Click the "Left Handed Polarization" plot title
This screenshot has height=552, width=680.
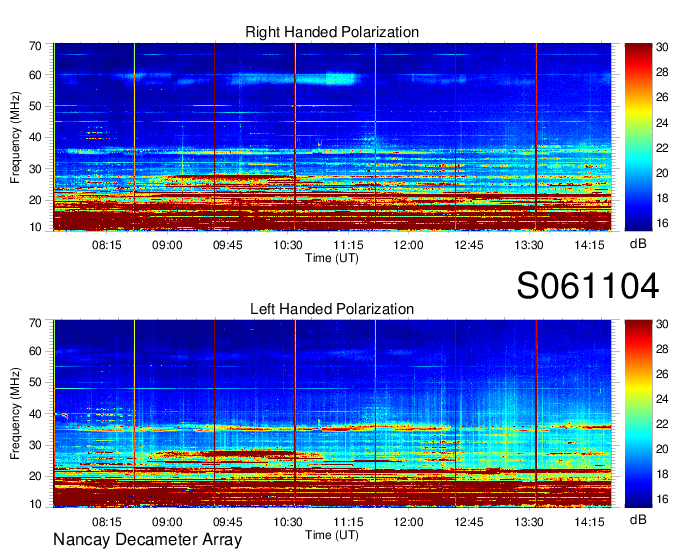coord(332,309)
